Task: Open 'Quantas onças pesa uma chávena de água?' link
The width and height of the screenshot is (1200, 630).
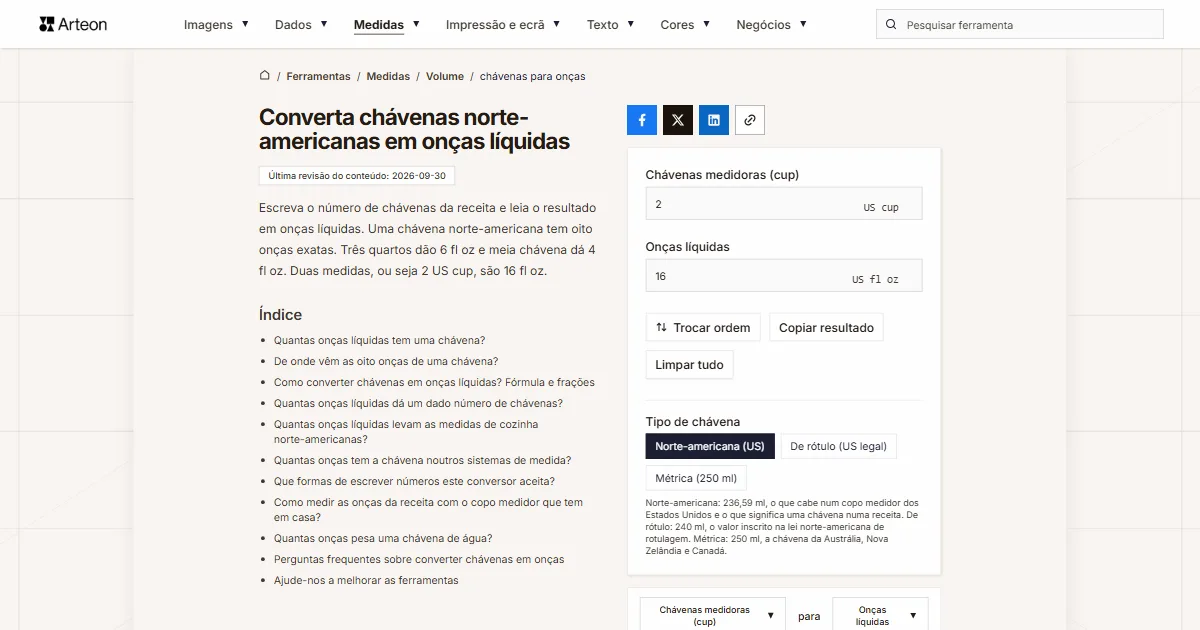Action: point(383,538)
